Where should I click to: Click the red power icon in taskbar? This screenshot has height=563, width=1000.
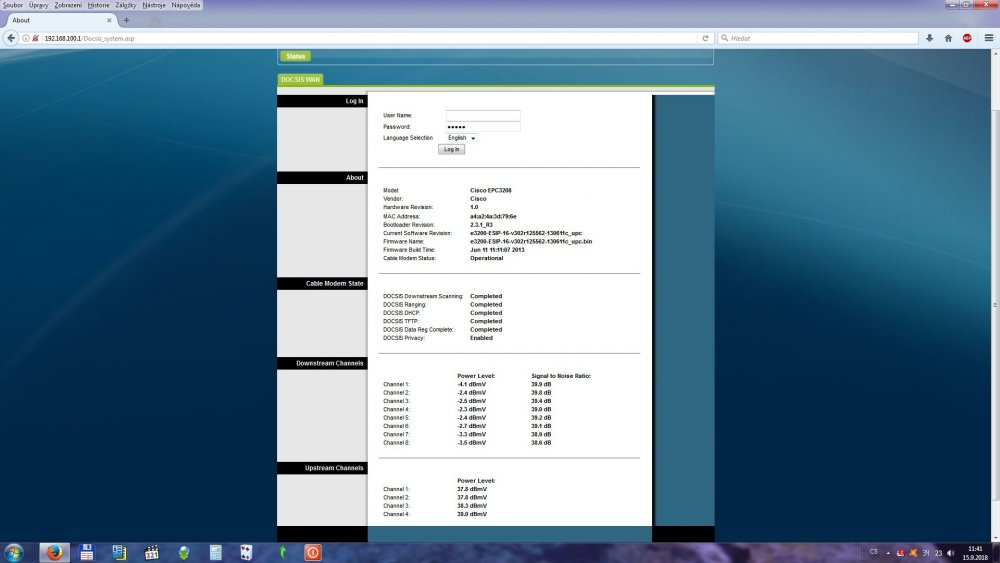point(312,552)
